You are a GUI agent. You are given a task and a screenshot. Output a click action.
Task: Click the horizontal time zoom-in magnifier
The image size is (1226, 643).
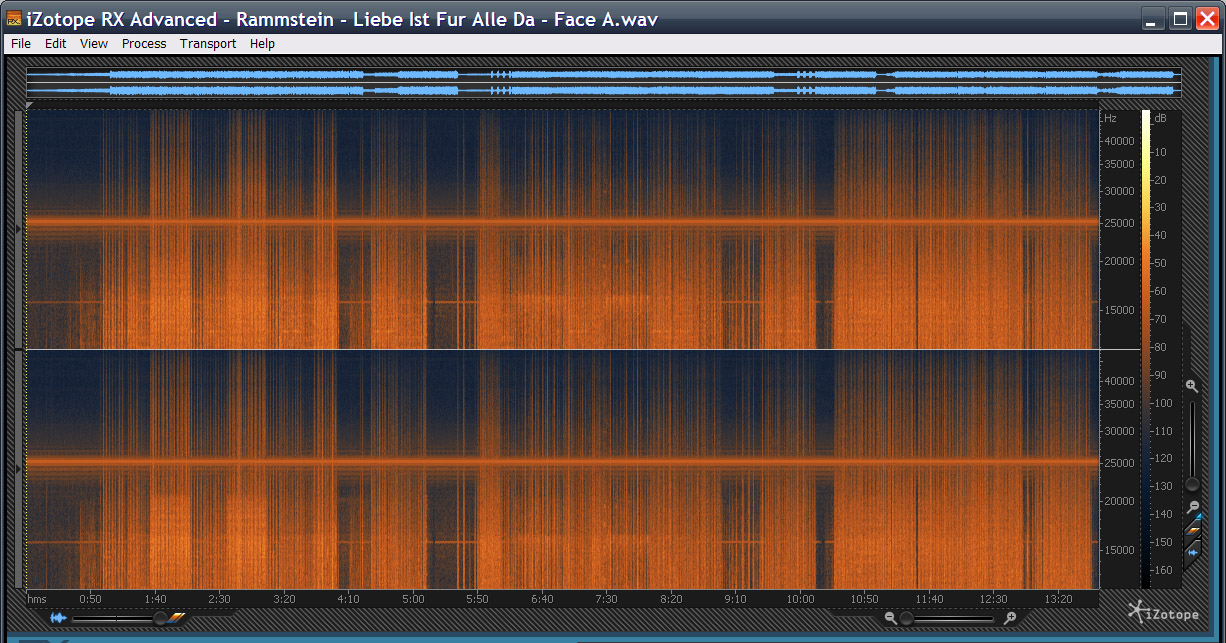[x=1010, y=618]
